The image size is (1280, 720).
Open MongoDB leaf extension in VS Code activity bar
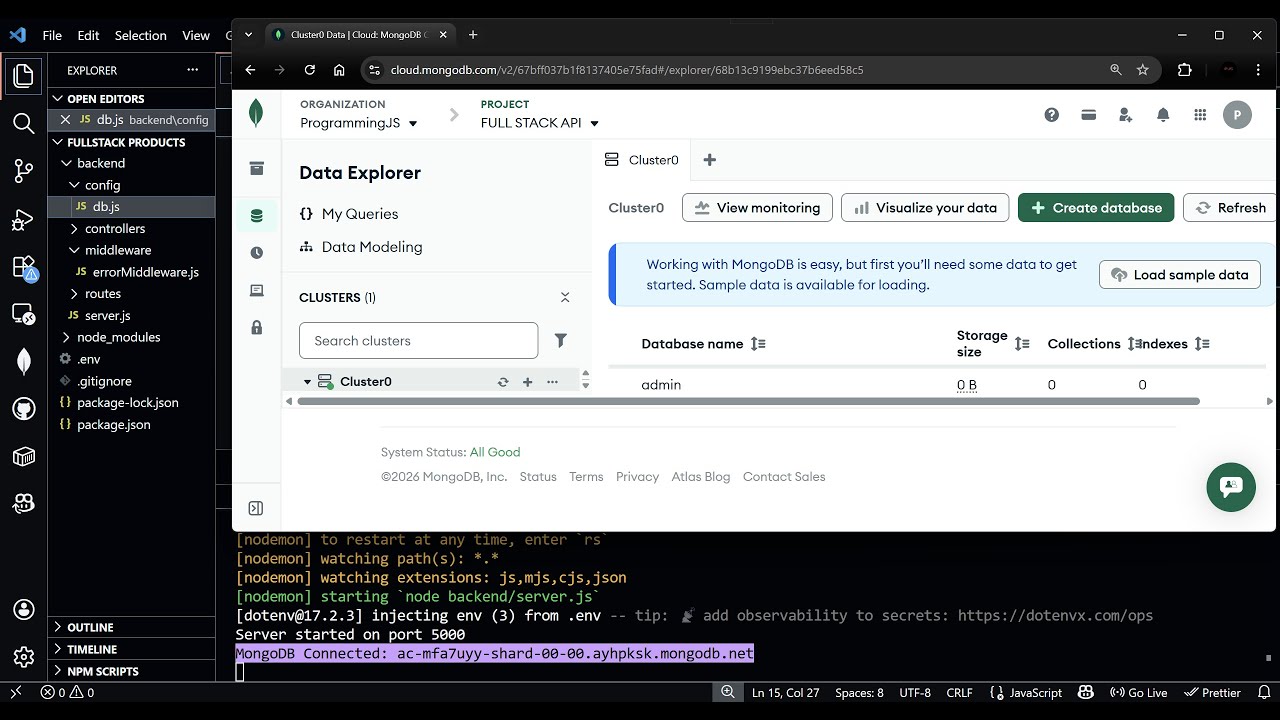click(x=23, y=362)
